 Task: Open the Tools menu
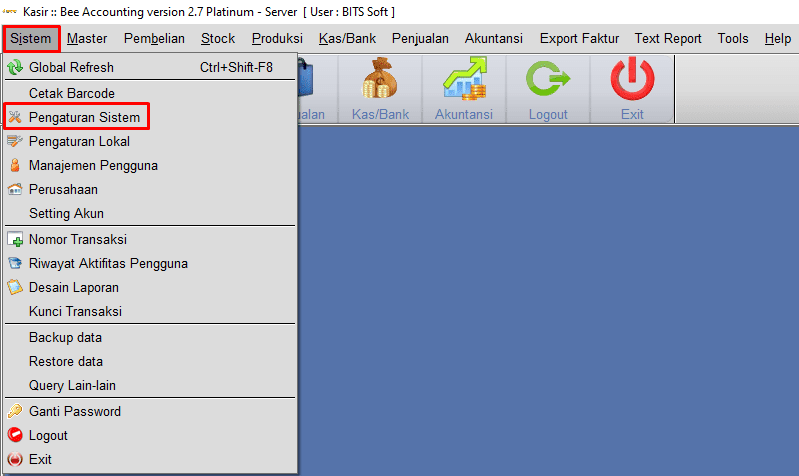733,39
